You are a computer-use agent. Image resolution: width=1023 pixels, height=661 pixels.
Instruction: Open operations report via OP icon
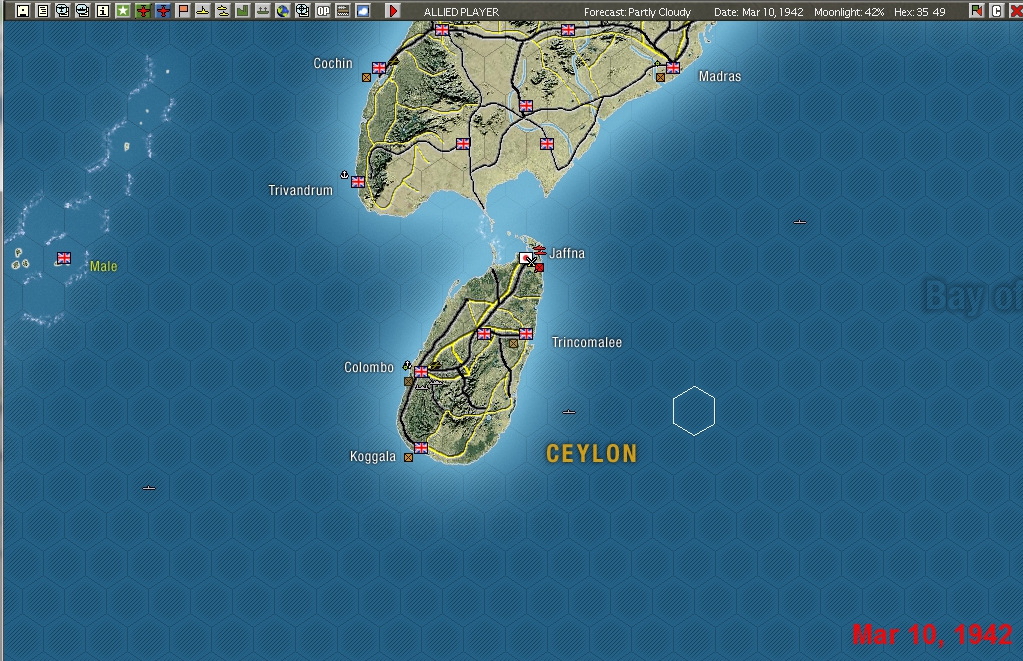tap(322, 9)
